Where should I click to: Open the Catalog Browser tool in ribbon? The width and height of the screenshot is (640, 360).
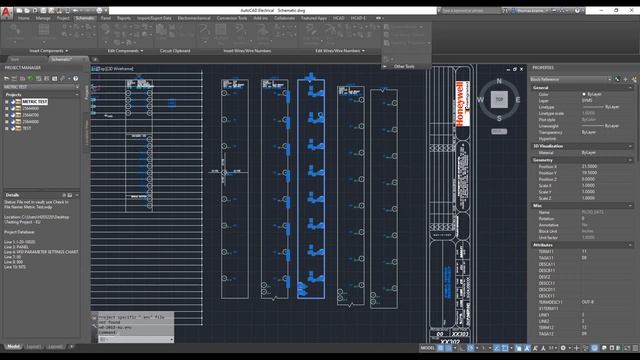pos(44,33)
